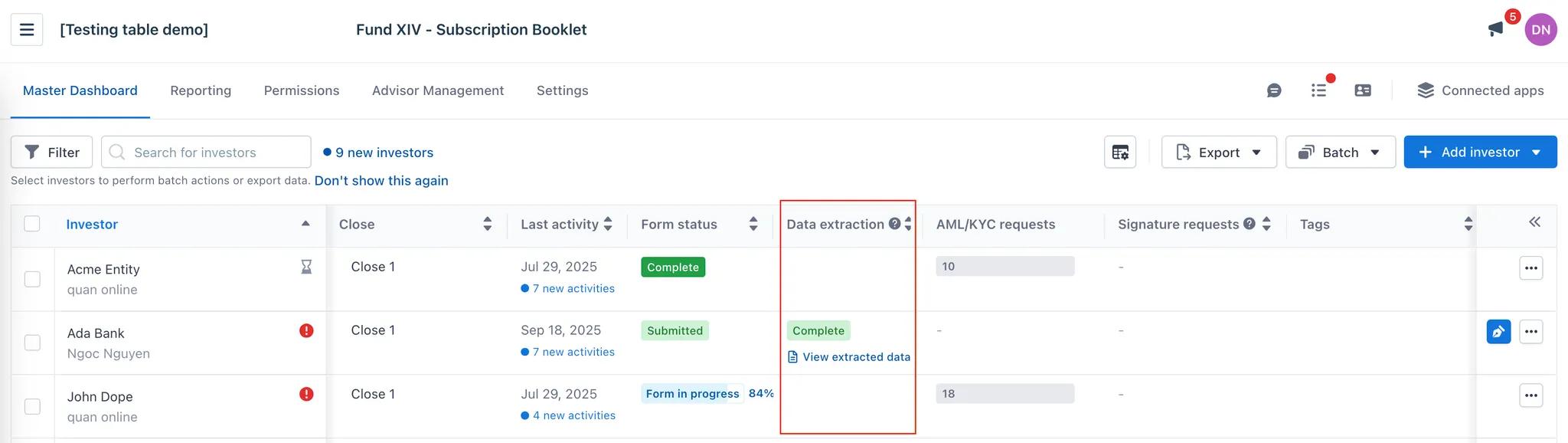Open the Advisor Management tab
The height and width of the screenshot is (443, 1568).
click(438, 90)
